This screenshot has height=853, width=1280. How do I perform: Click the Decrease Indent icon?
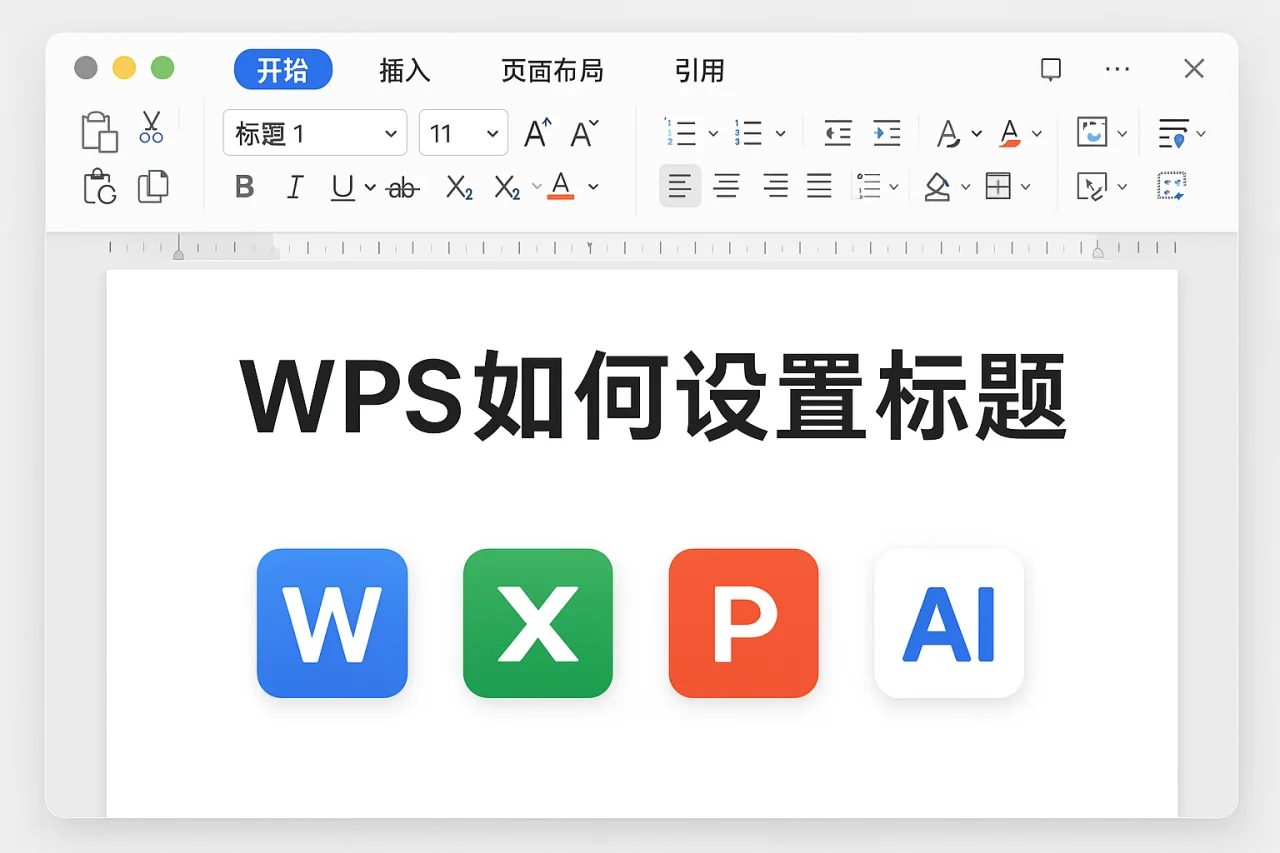(x=837, y=132)
